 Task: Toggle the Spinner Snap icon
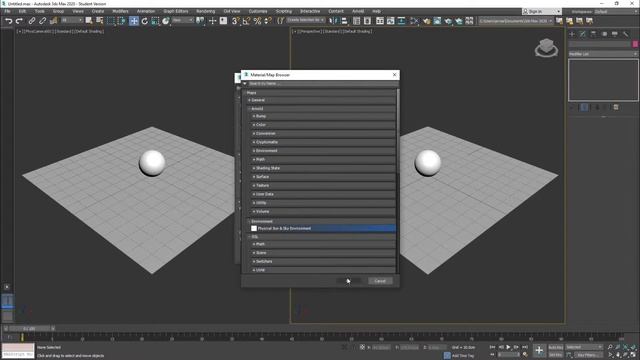pos(268,21)
